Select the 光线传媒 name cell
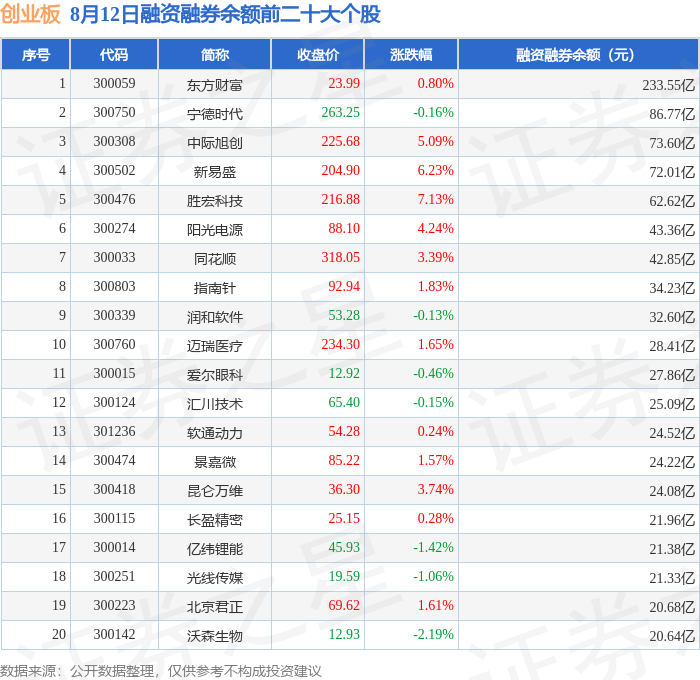This screenshot has width=700, height=680. coord(215,578)
